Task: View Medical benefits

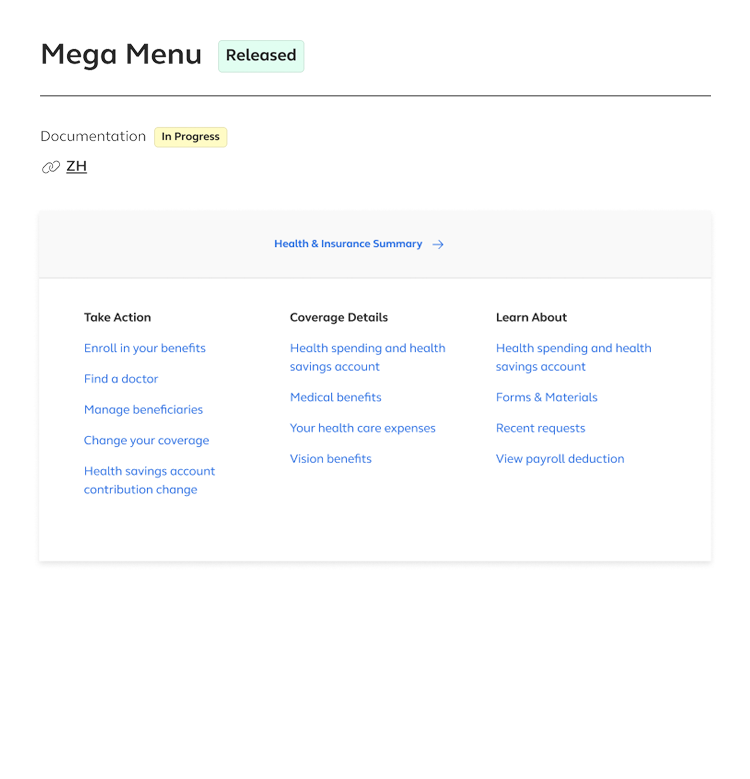Action: click(335, 397)
